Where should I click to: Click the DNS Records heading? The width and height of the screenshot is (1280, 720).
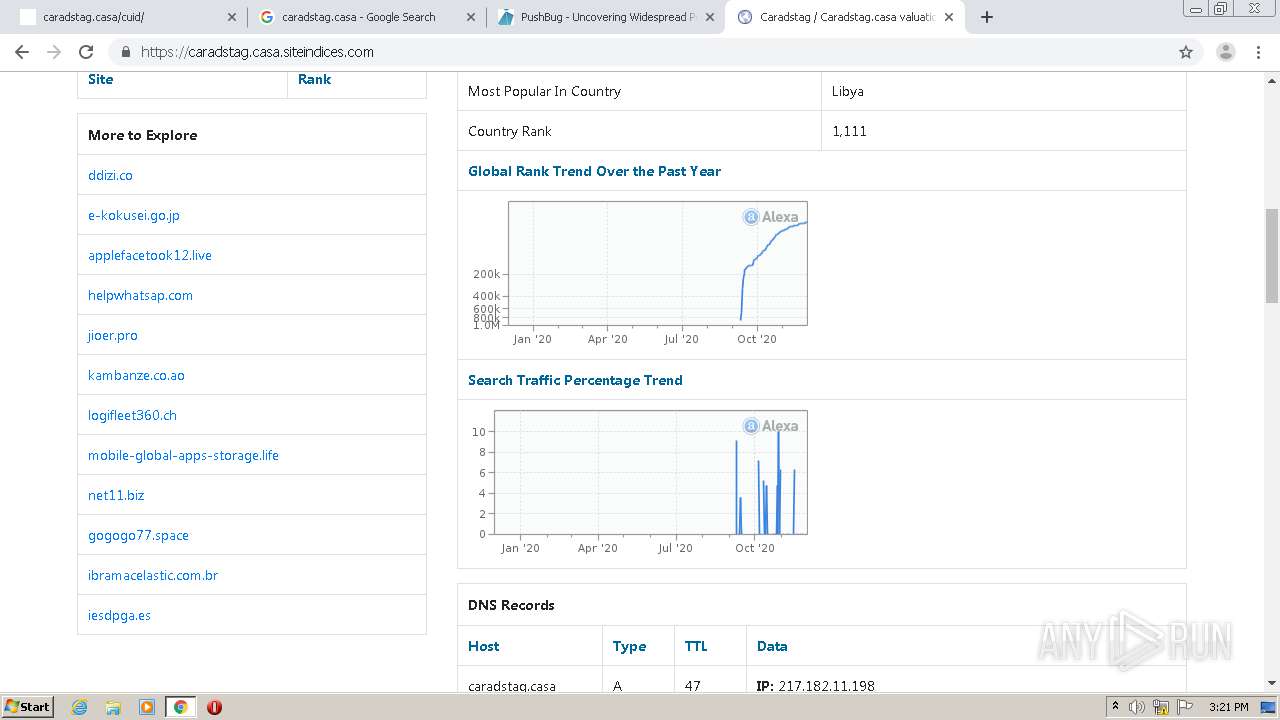tap(511, 605)
